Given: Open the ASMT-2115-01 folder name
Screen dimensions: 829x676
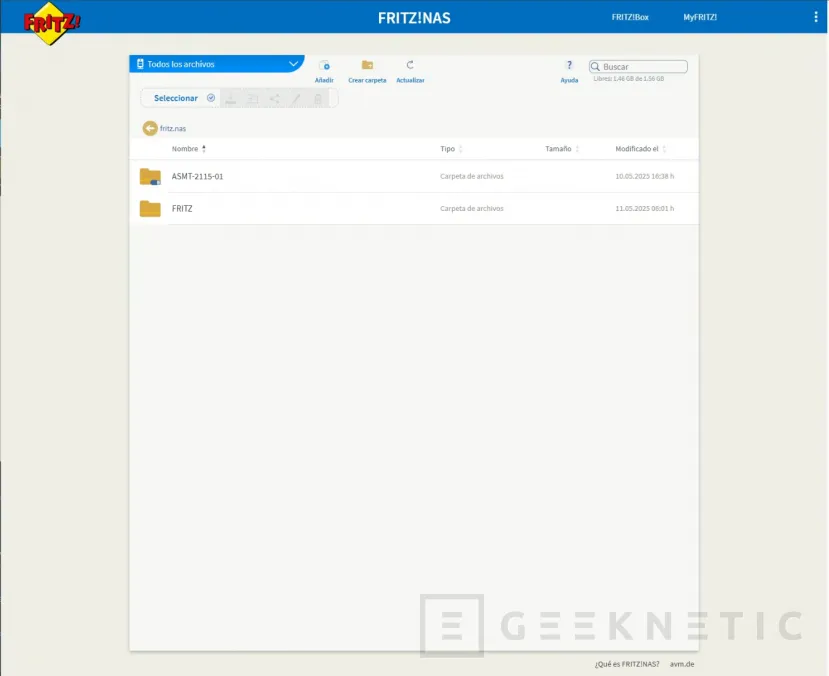Looking at the screenshot, I should tap(197, 177).
